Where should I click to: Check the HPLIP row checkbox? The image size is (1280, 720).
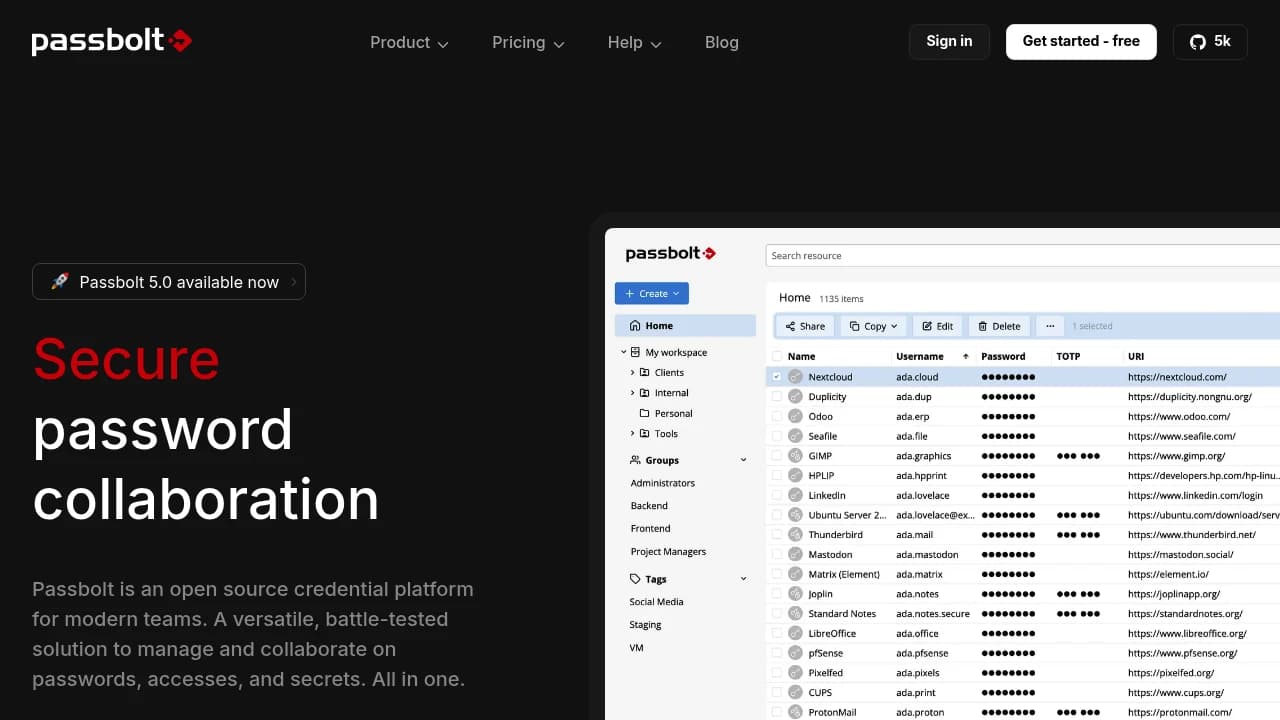point(777,475)
